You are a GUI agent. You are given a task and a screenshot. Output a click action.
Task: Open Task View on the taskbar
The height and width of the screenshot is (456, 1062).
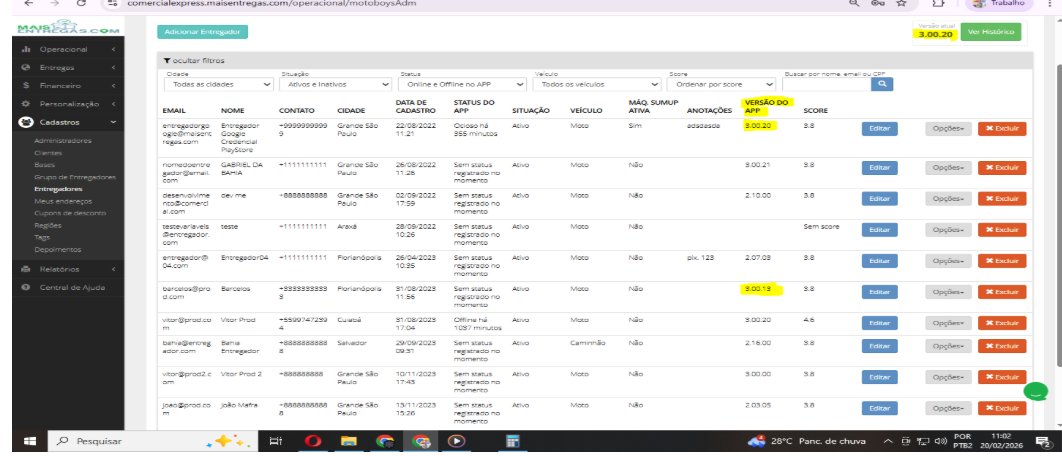(x=275, y=441)
